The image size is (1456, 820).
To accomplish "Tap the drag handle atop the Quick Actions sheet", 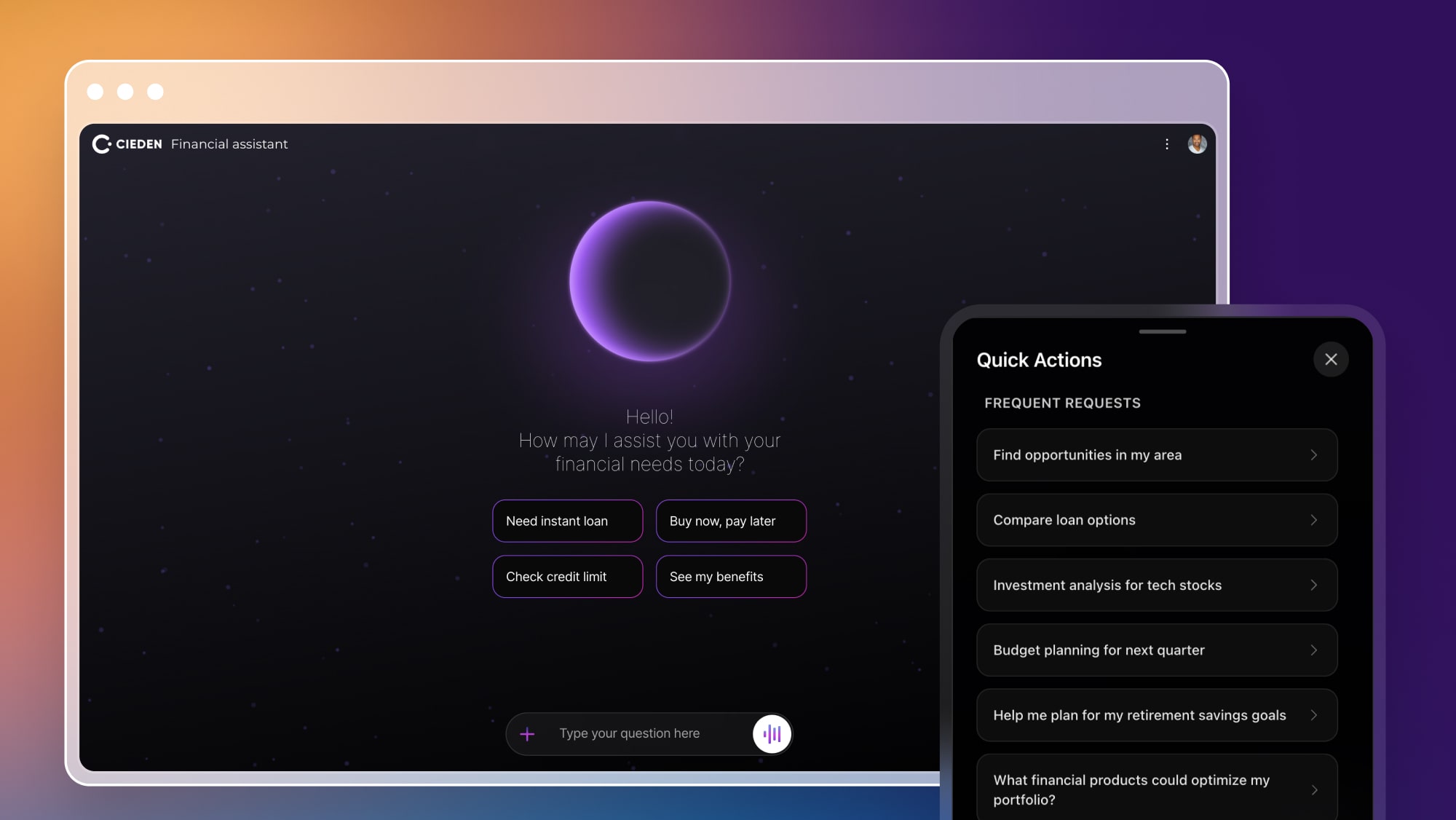I will point(1162,330).
